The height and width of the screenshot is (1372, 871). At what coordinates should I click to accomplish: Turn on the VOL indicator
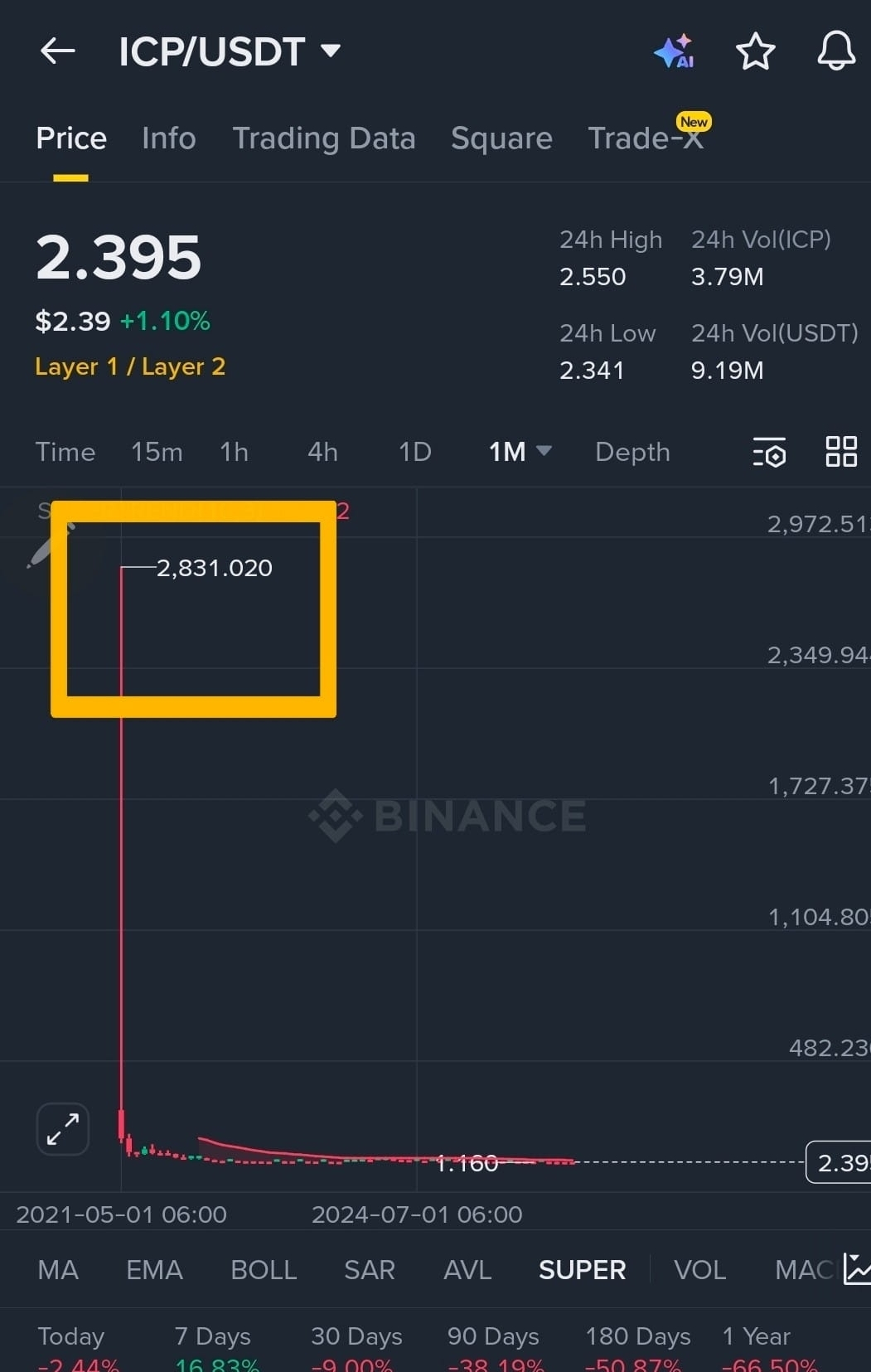699,1269
